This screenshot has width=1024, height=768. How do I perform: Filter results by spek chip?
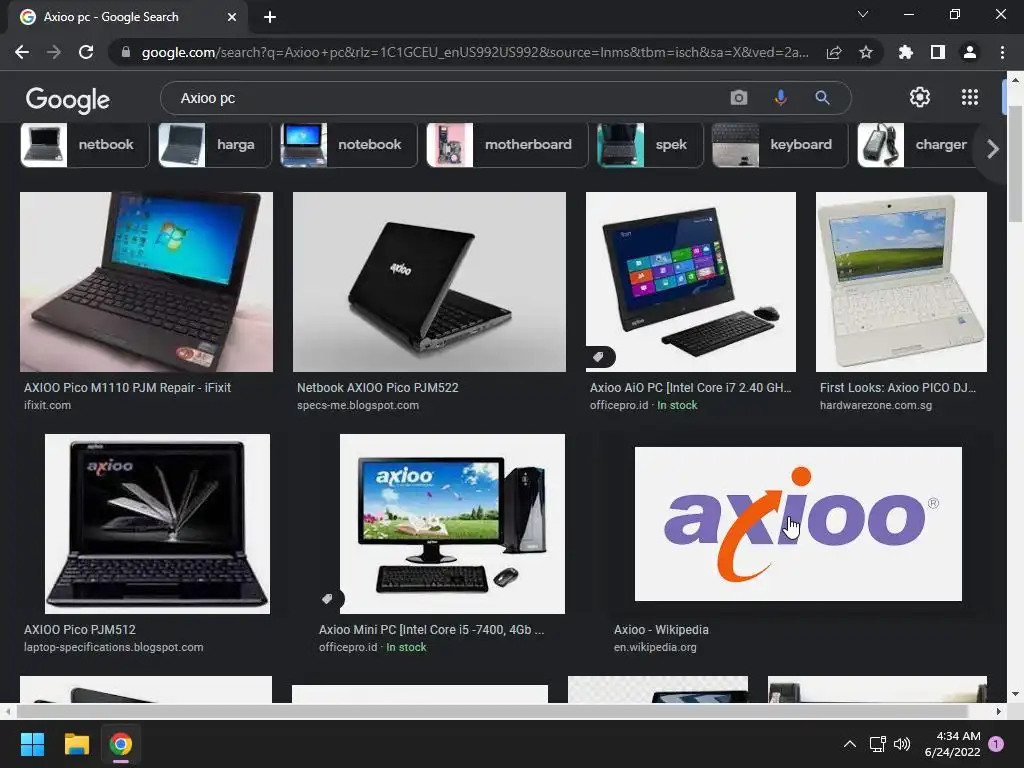click(650, 144)
